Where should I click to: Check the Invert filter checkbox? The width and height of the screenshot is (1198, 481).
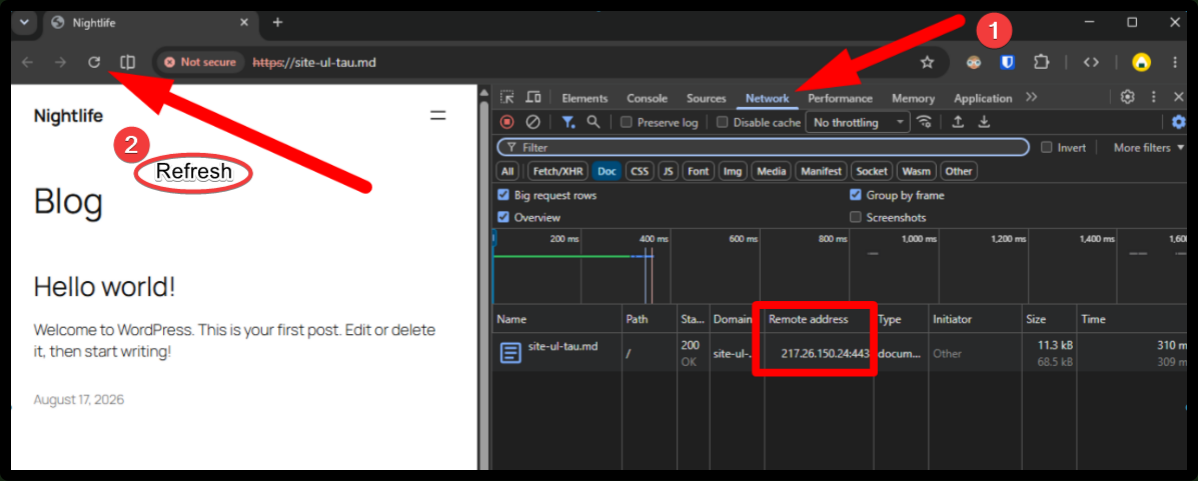click(x=1046, y=147)
